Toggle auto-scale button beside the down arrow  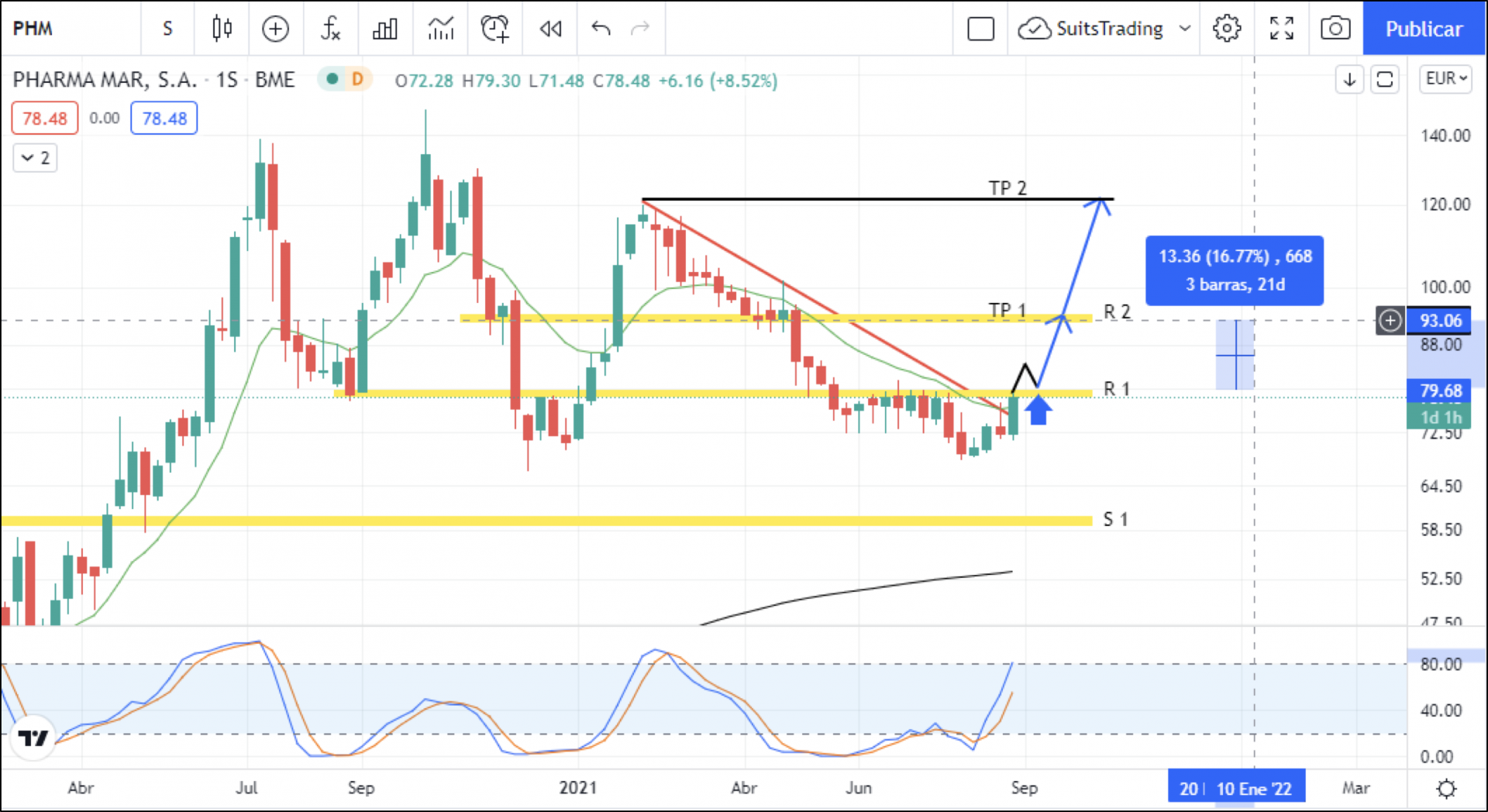pos(1384,79)
